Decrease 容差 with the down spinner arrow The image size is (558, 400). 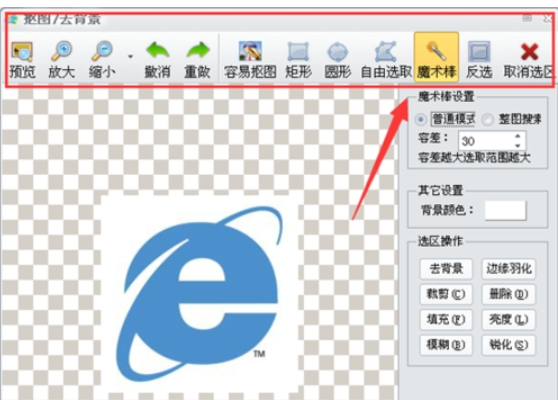[518, 146]
